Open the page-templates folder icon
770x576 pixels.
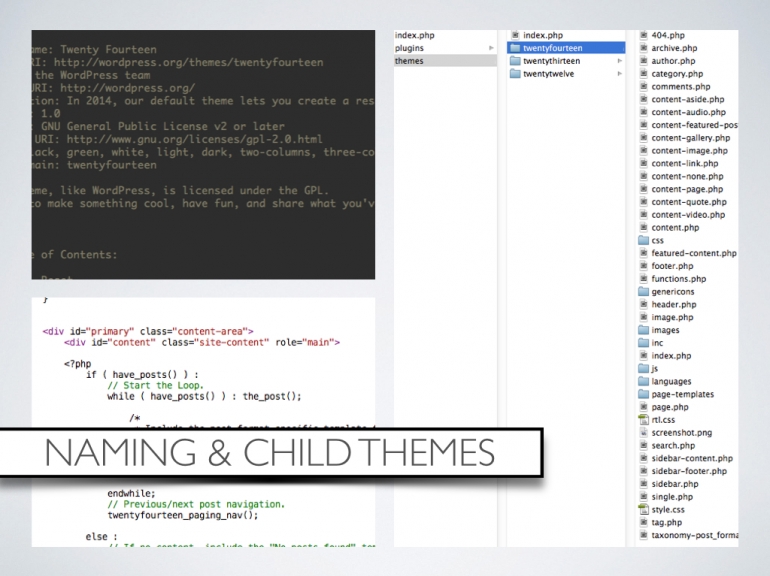[643, 394]
